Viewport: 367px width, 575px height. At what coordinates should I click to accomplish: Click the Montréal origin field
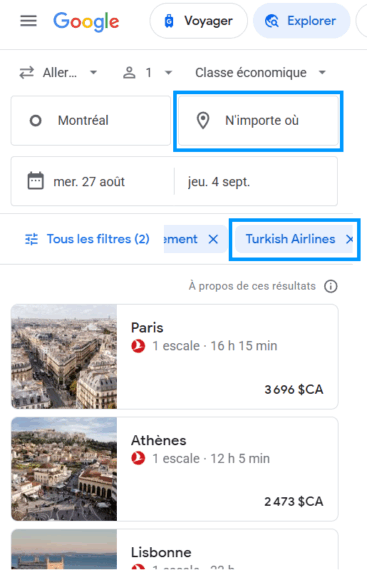(x=91, y=121)
